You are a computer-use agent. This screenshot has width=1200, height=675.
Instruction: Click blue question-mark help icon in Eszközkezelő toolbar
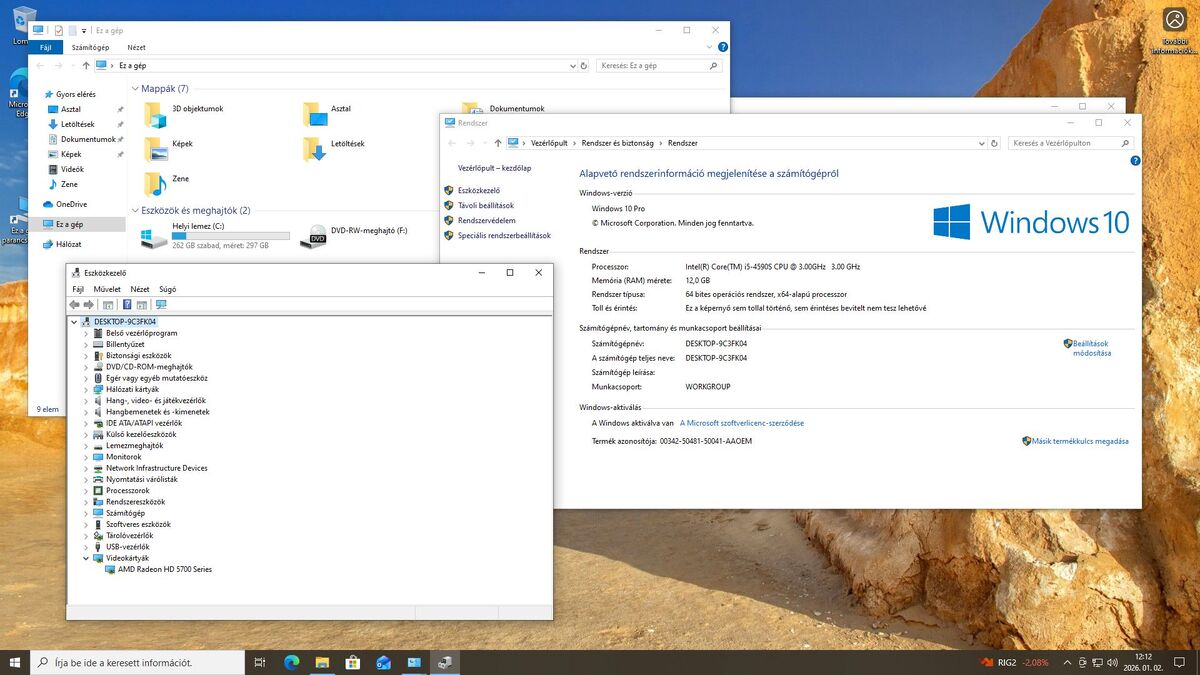[x=127, y=305]
